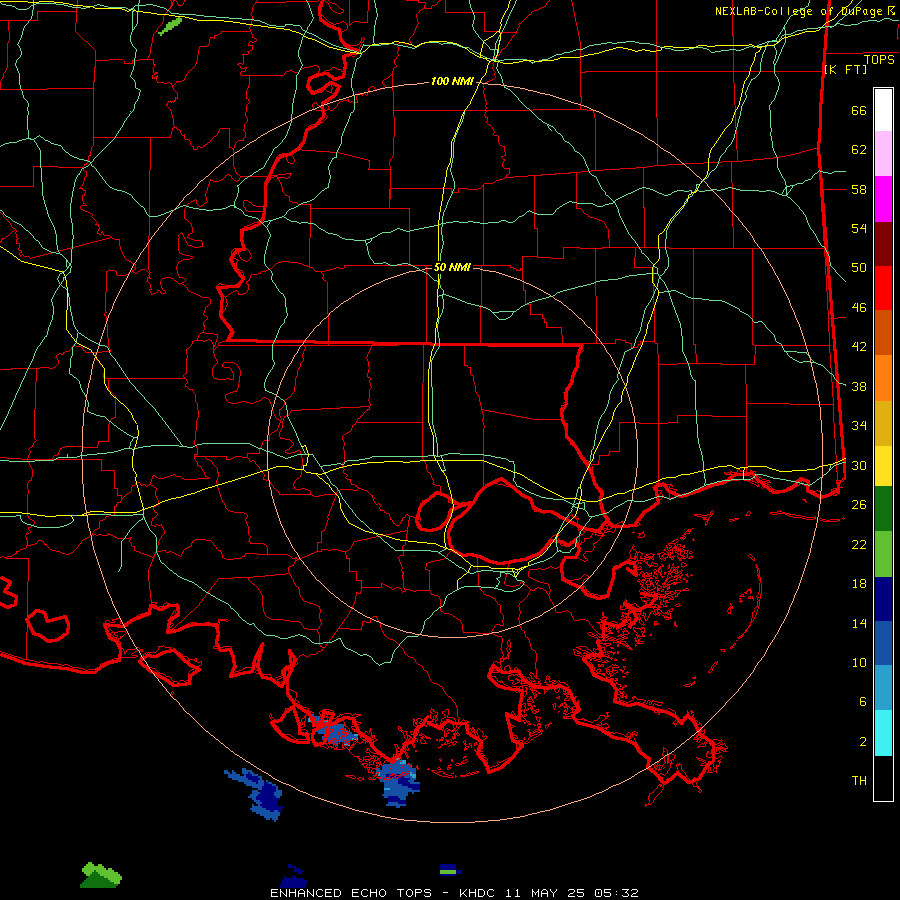Click the 10 value on the scale
Viewport: 900px width, 900px height.
[x=859, y=663]
